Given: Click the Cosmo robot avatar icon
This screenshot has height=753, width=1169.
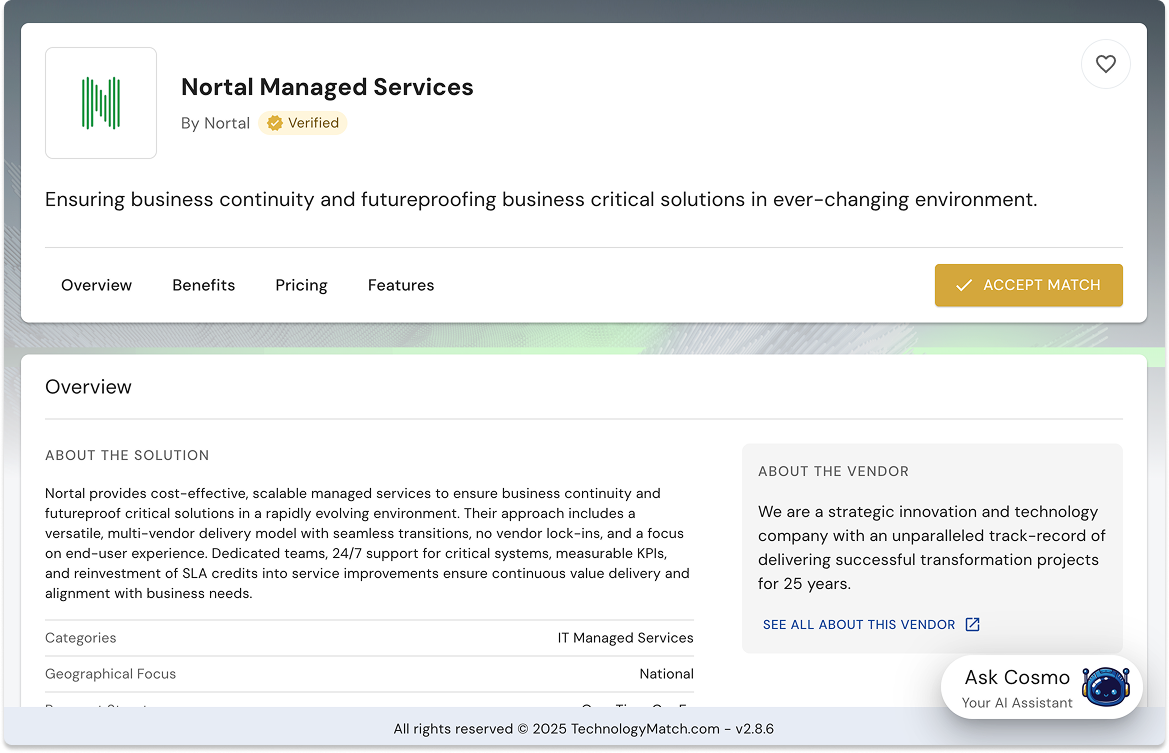Looking at the screenshot, I should (x=1106, y=686).
